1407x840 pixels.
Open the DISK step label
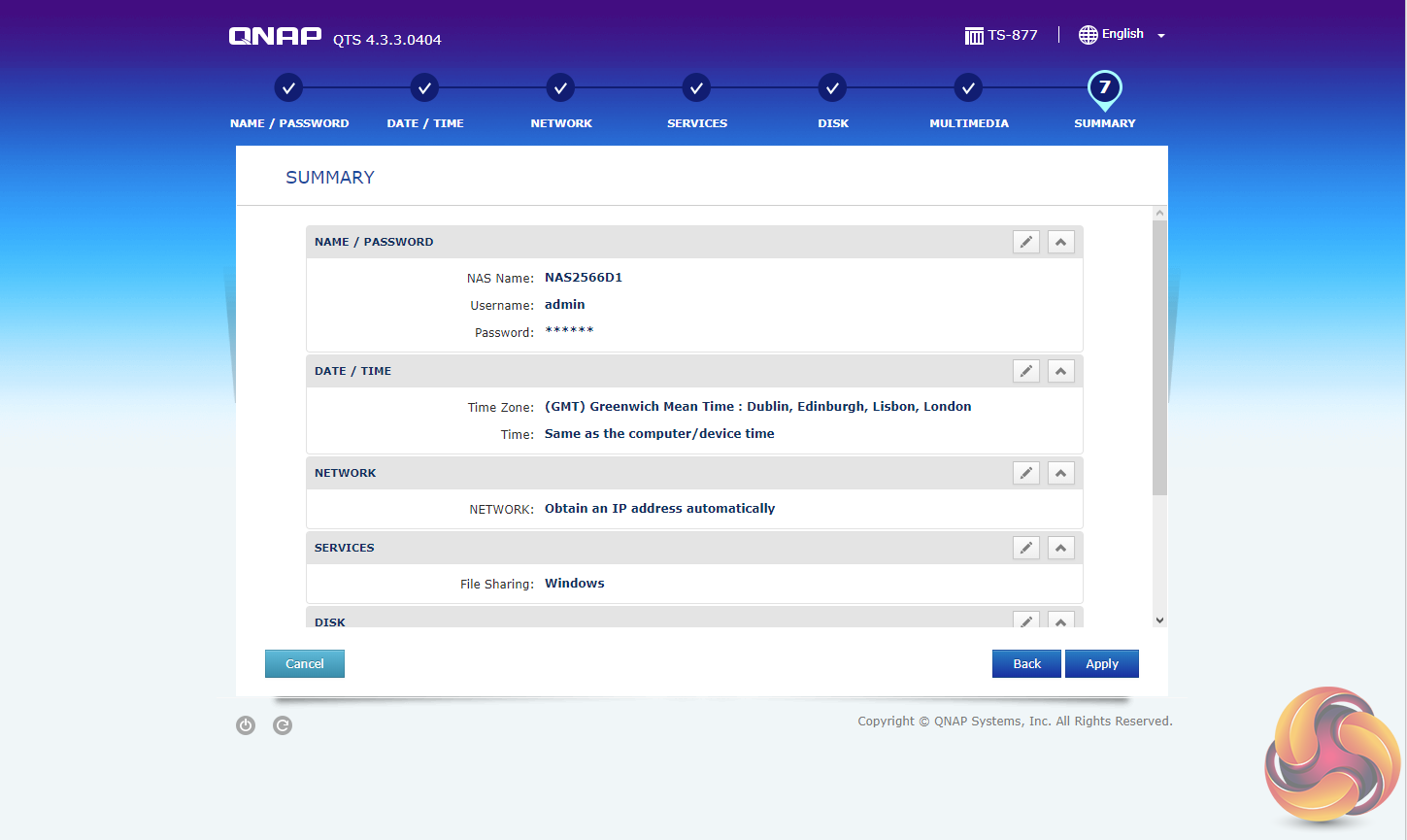[x=833, y=123]
